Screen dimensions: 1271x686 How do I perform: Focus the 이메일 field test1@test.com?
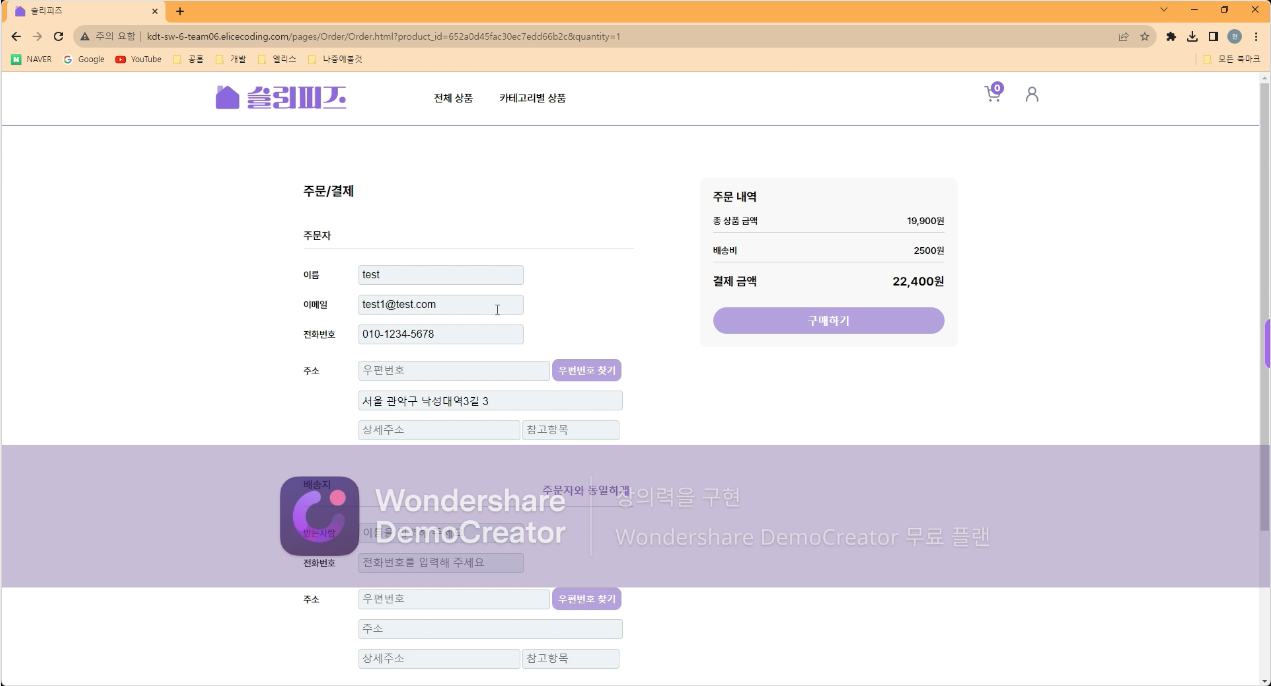(441, 305)
